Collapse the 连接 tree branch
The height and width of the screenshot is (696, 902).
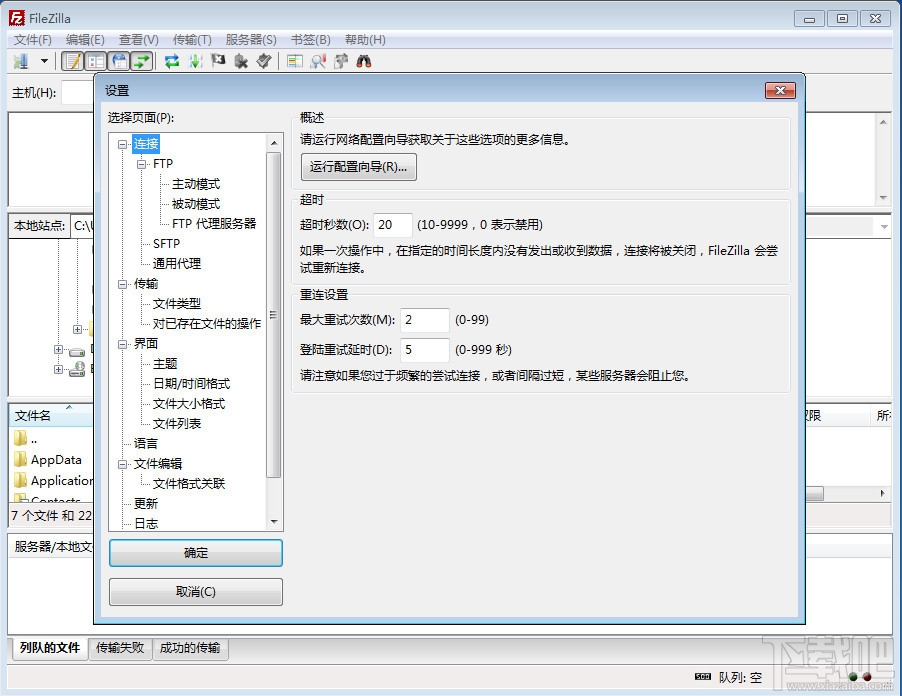tap(123, 144)
